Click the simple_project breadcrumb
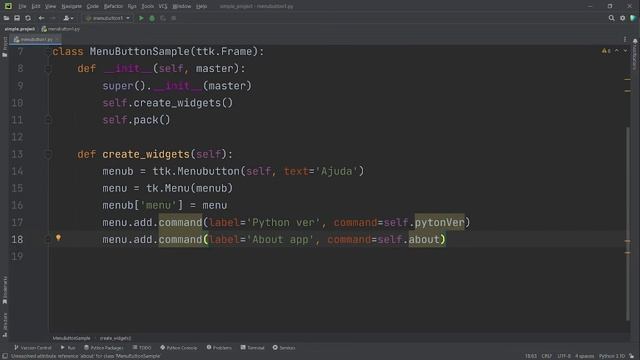 20,29
